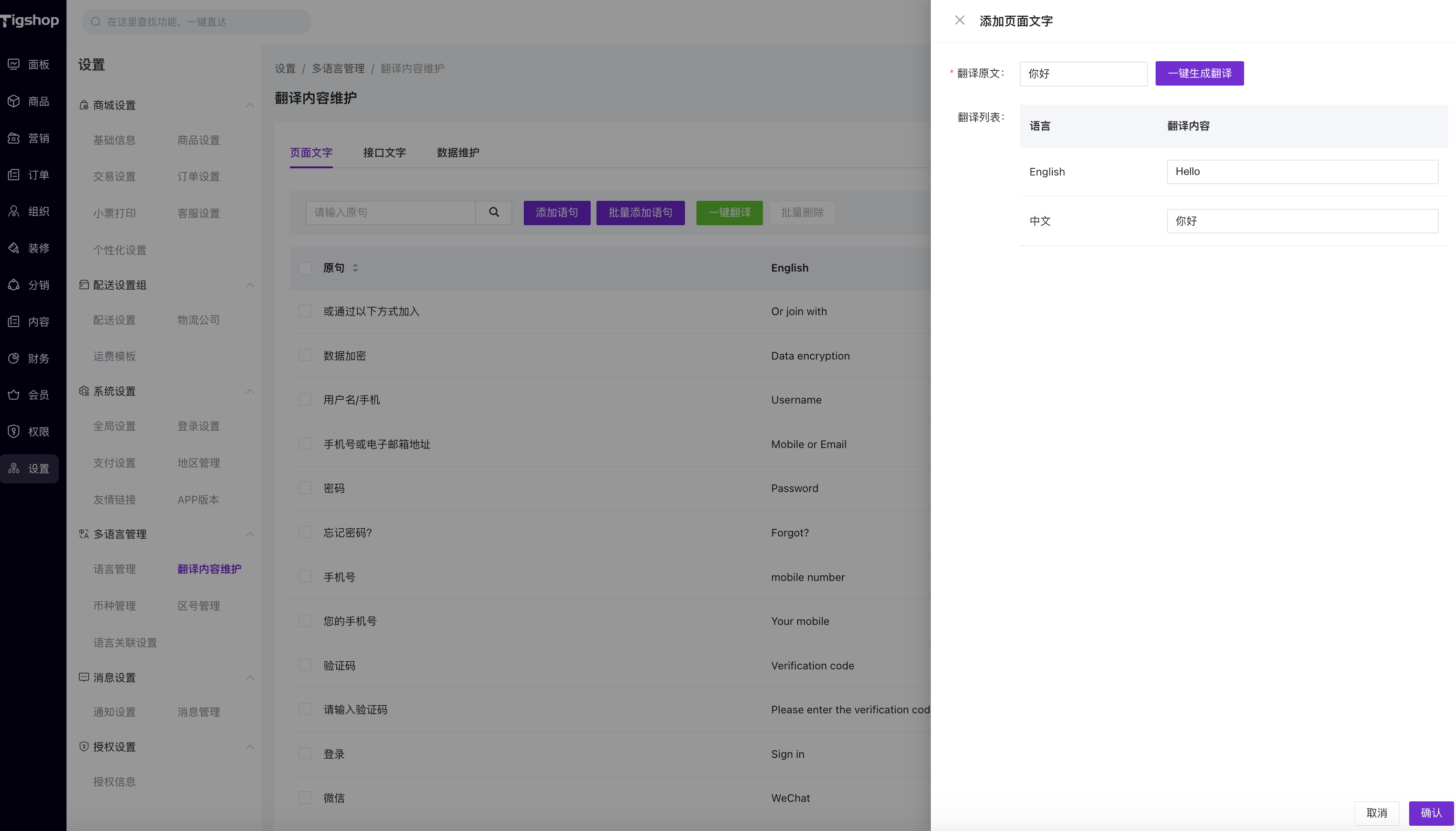
Task: Click the 装修 decoration icon
Action: pos(14,248)
